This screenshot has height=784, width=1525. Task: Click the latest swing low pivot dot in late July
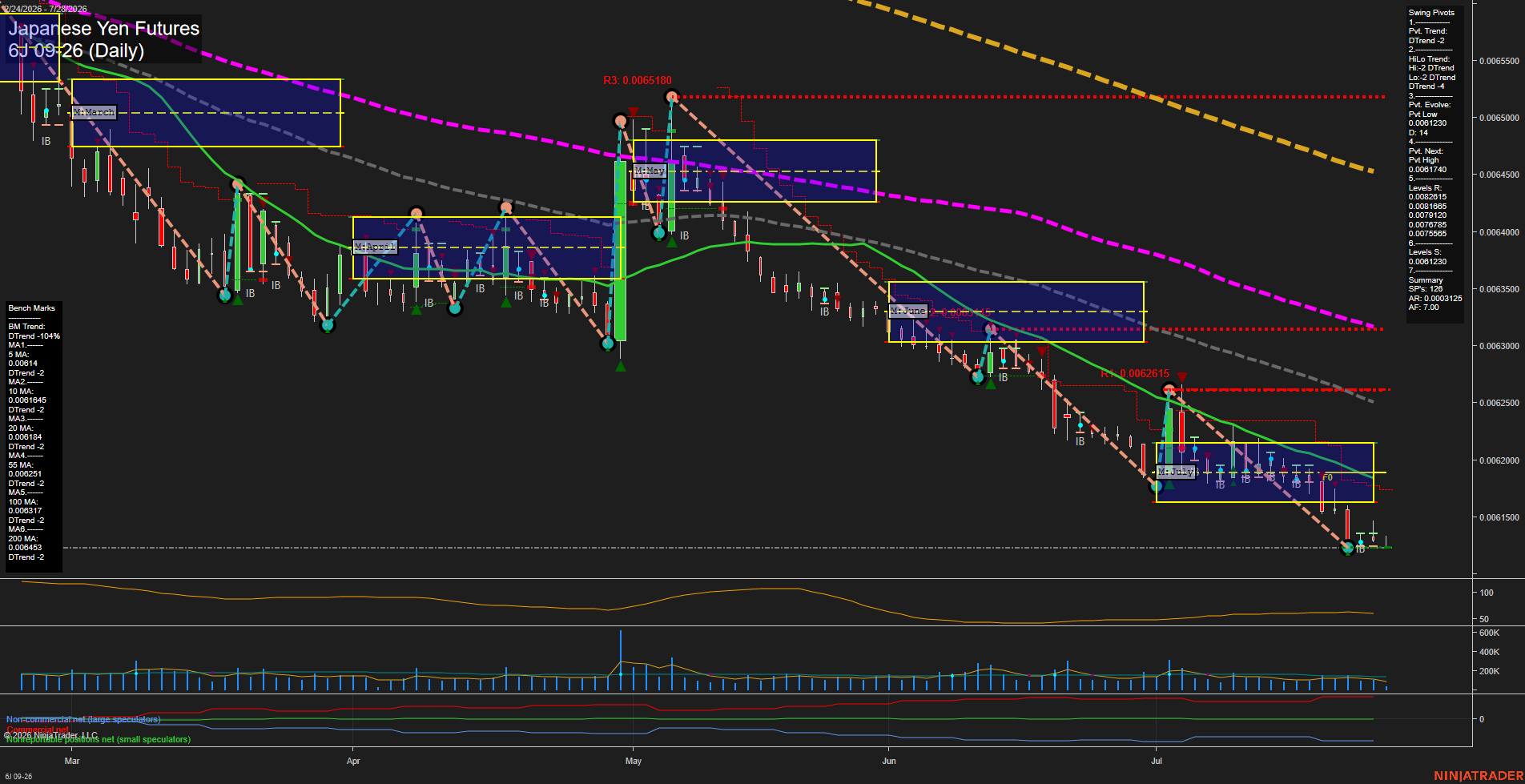tap(1347, 549)
